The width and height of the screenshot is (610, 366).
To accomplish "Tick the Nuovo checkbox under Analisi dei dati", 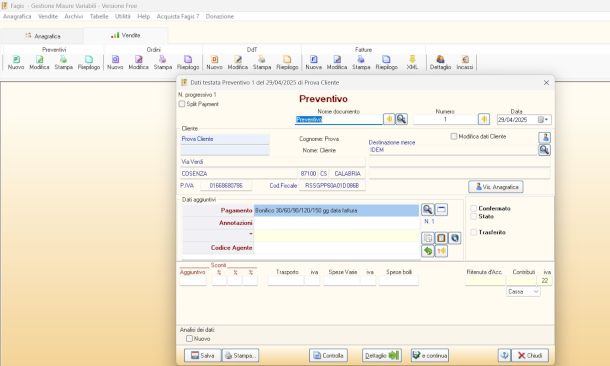I will (189, 339).
